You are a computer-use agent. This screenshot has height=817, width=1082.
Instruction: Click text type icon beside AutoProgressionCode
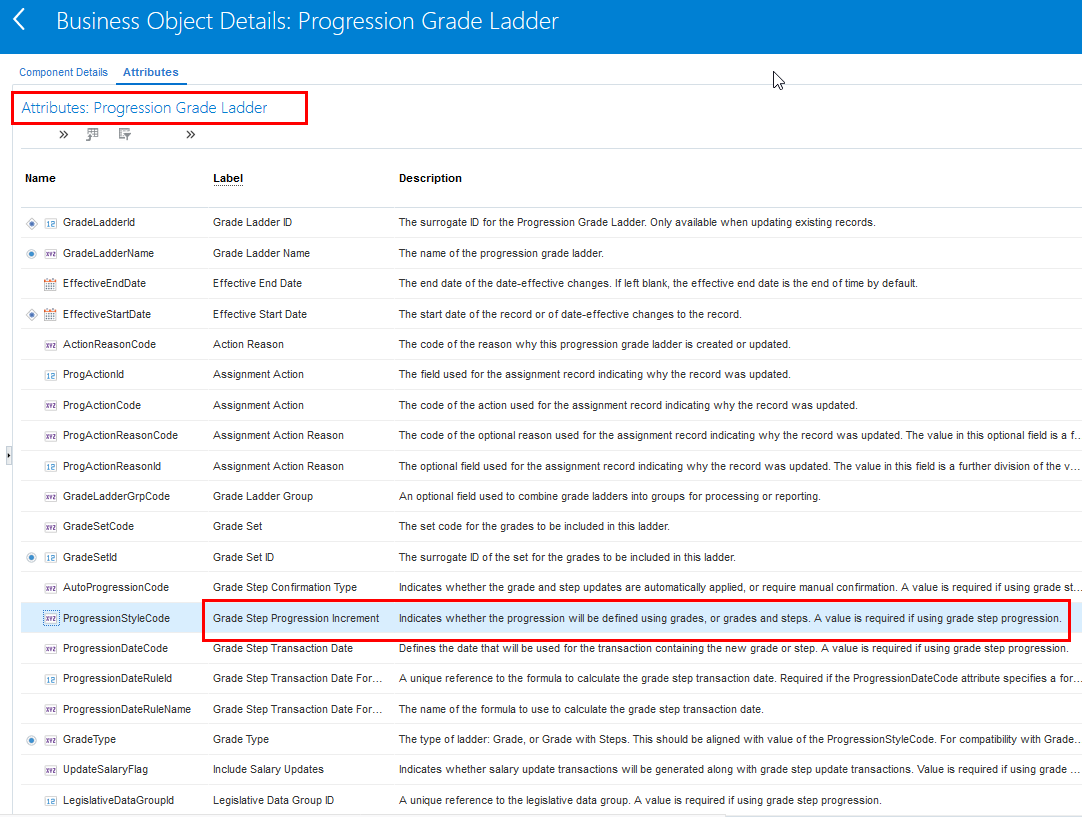(x=50, y=589)
